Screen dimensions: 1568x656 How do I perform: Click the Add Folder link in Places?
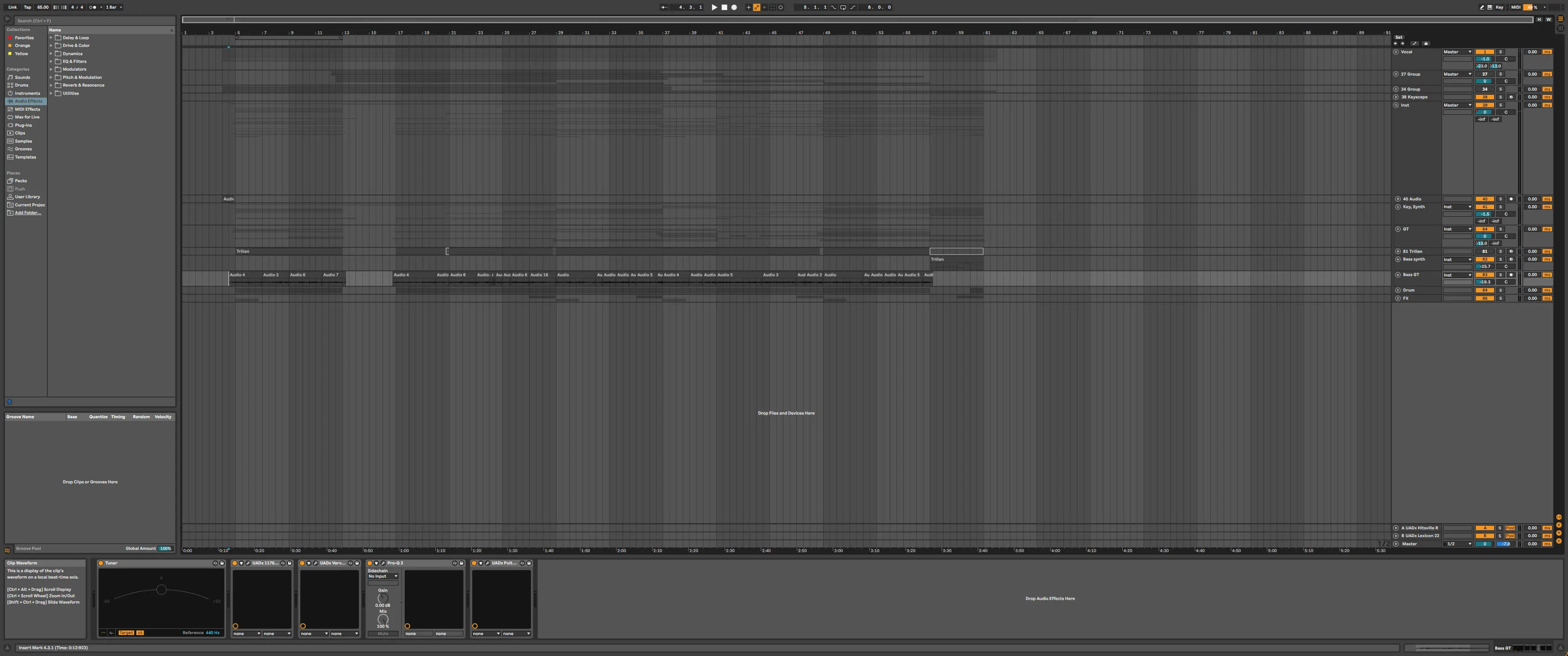pos(28,213)
